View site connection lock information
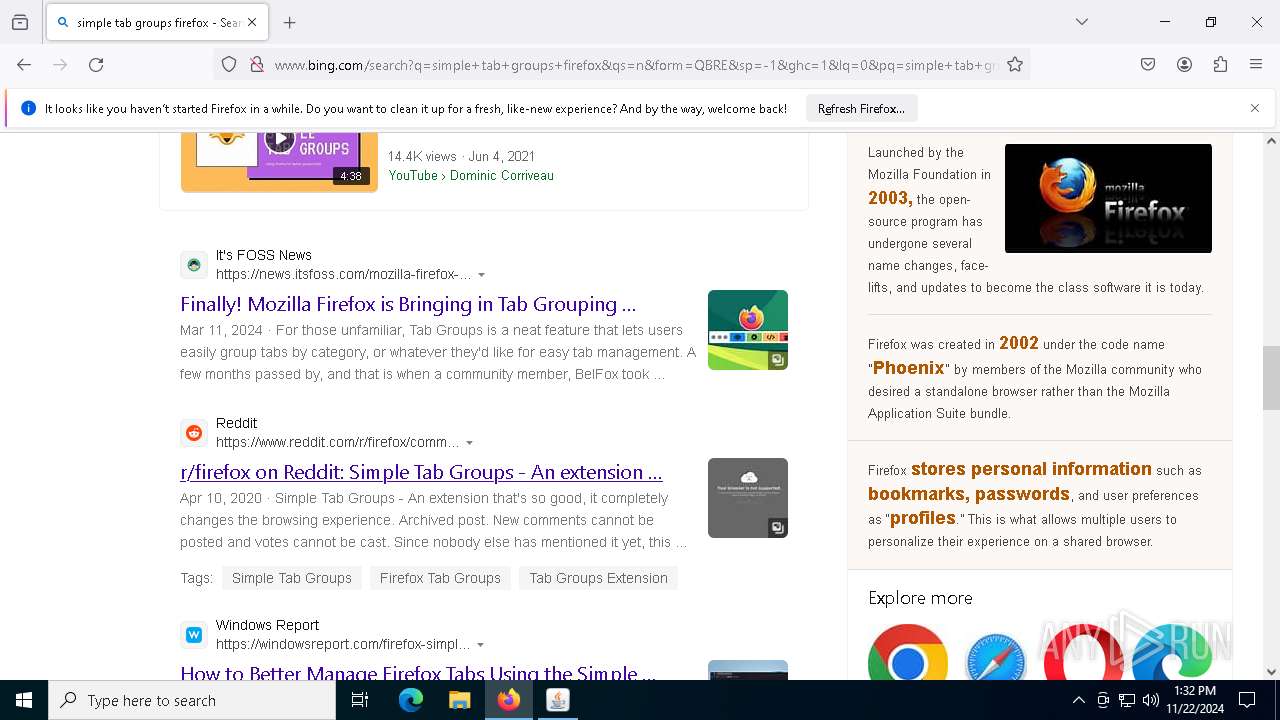Screen dimensions: 1280x720 tap(257, 65)
